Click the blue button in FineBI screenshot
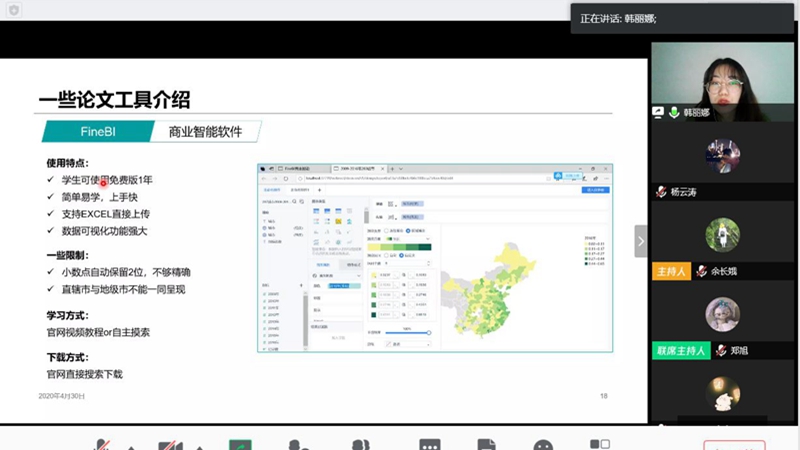Screen dimensions: 800x450 coord(595,190)
